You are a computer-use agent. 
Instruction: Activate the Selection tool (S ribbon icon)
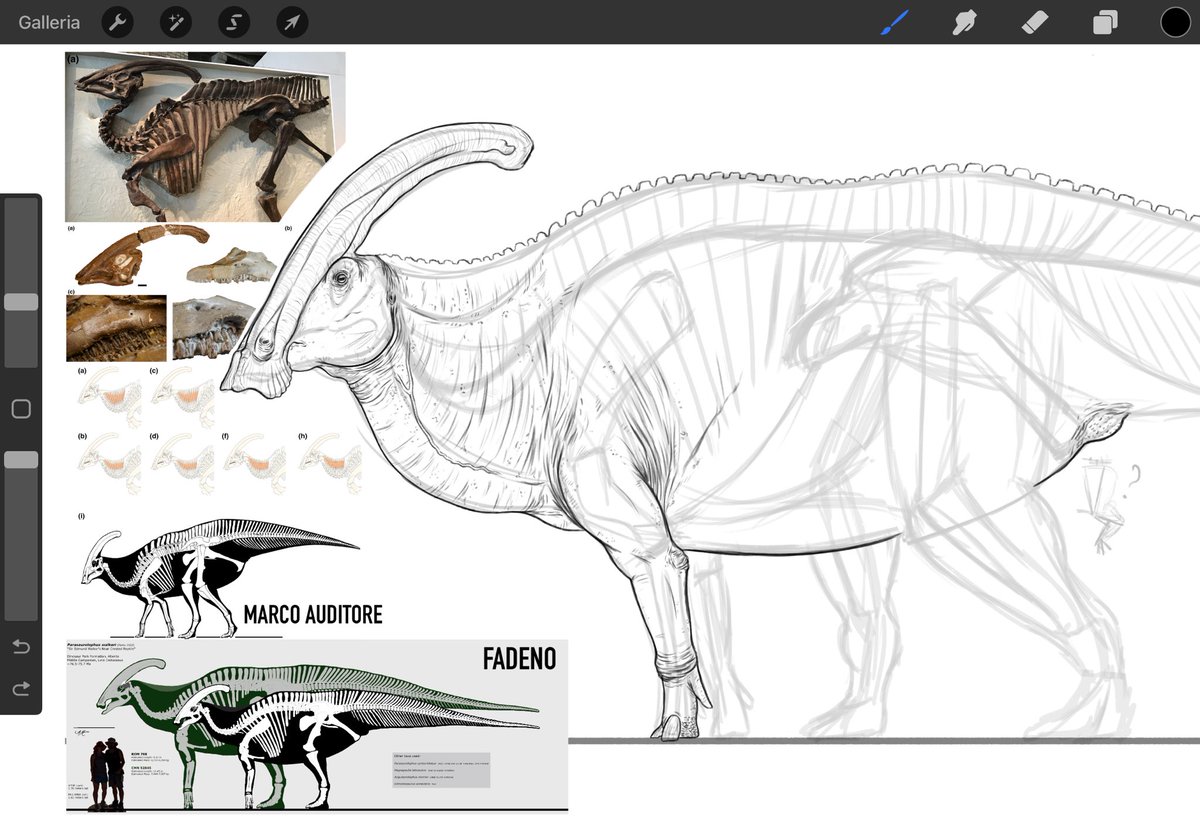coord(234,22)
